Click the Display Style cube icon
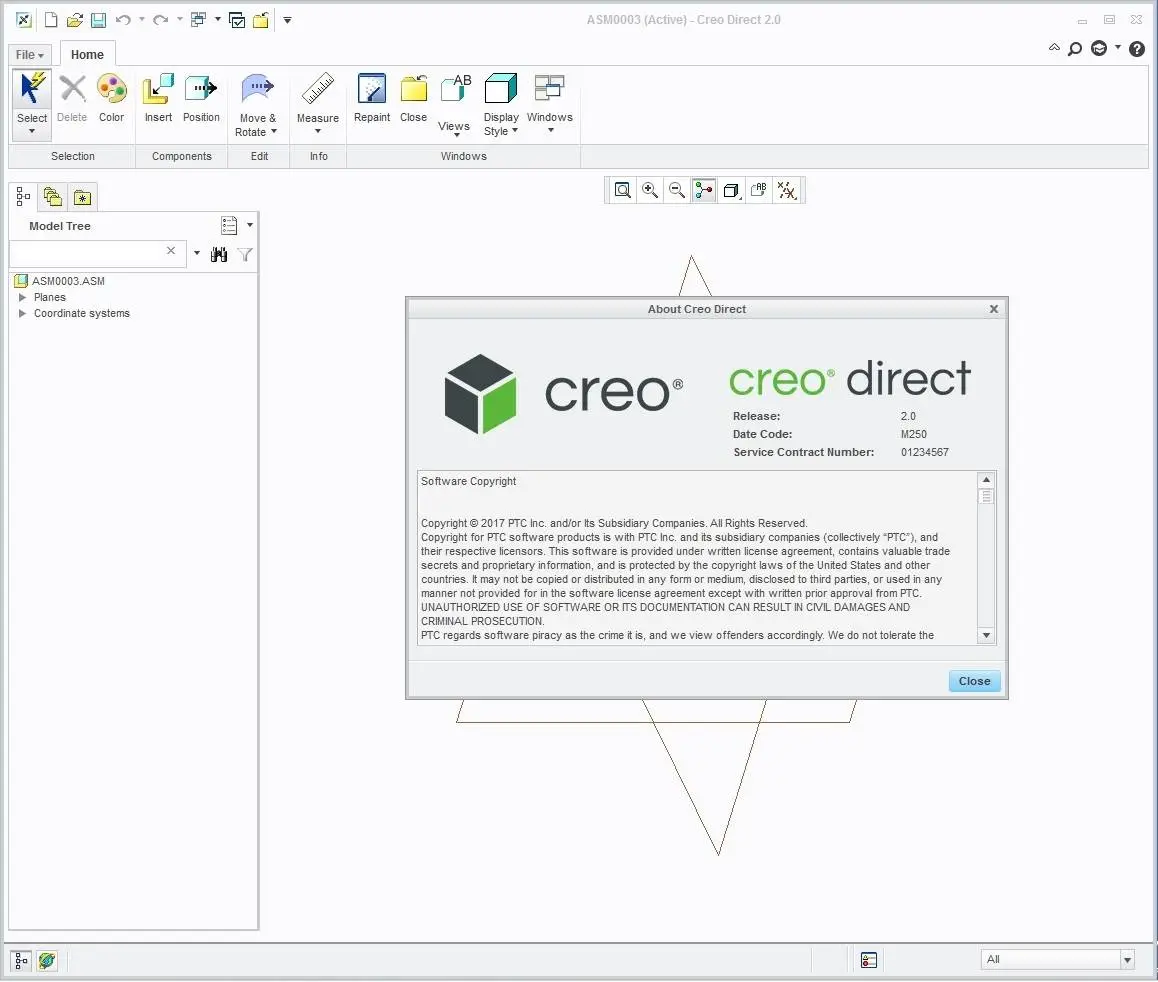The width and height of the screenshot is (1158, 982). (501, 89)
